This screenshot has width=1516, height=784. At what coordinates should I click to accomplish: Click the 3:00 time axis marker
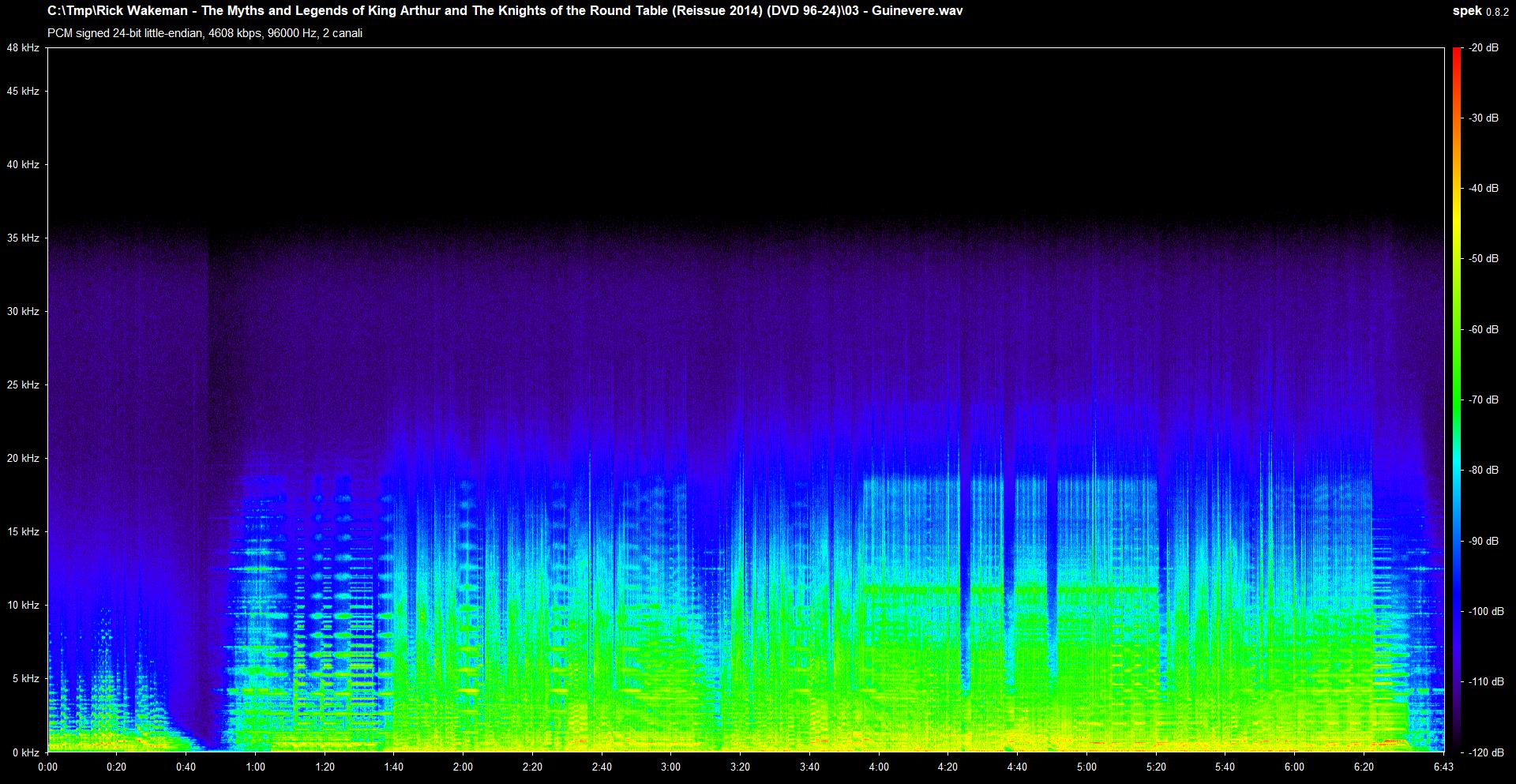point(670,767)
